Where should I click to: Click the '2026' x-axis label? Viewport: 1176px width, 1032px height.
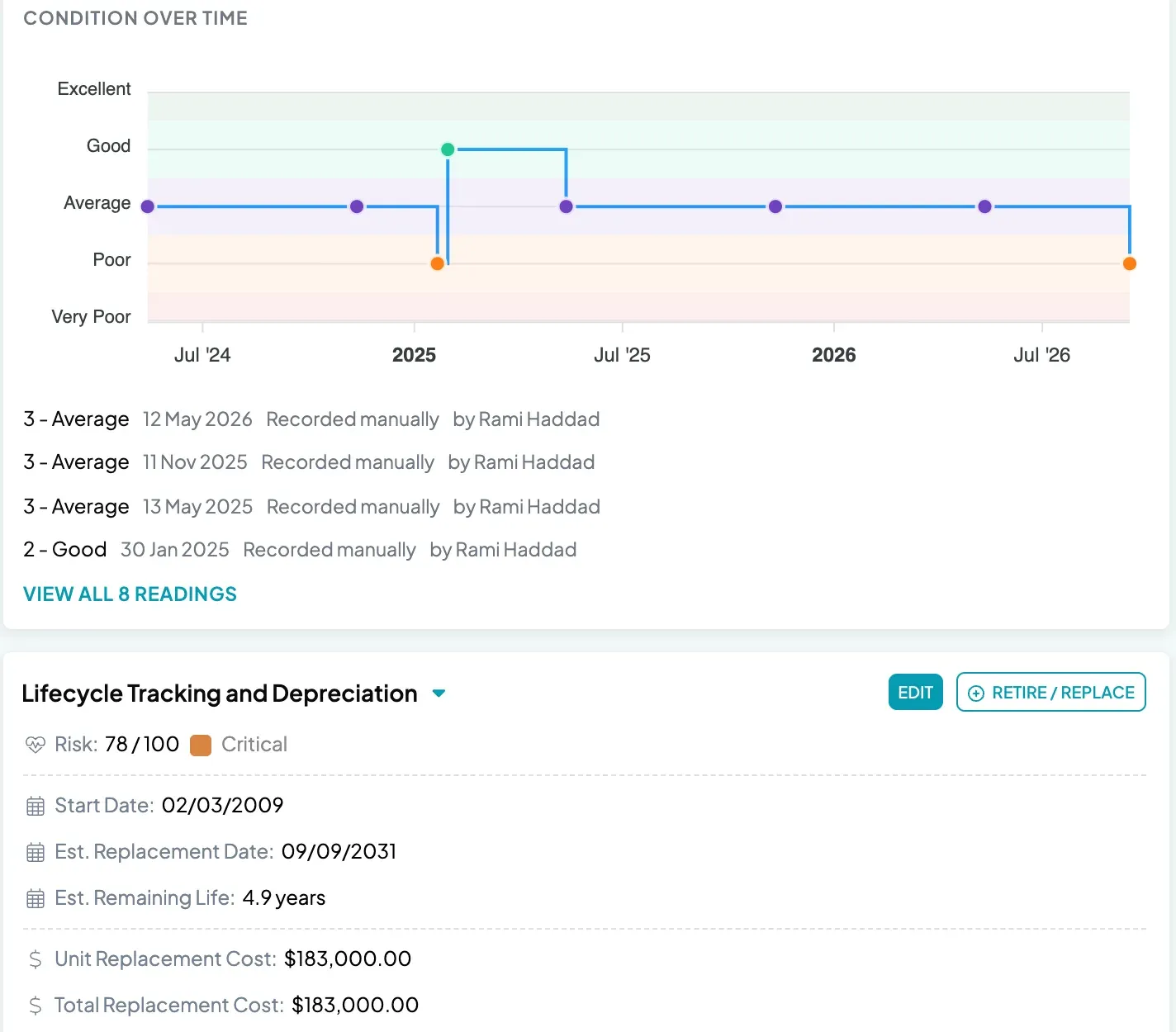(834, 355)
